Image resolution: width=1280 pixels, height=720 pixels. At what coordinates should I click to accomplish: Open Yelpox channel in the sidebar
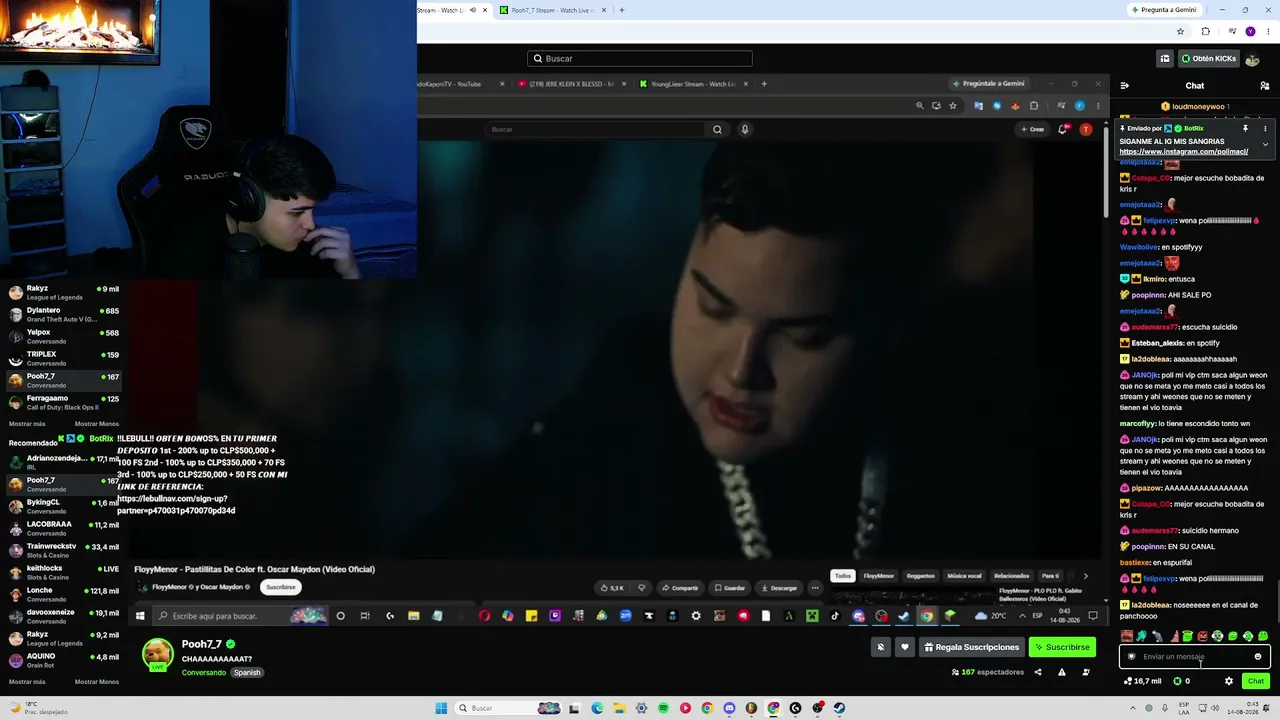click(62, 337)
